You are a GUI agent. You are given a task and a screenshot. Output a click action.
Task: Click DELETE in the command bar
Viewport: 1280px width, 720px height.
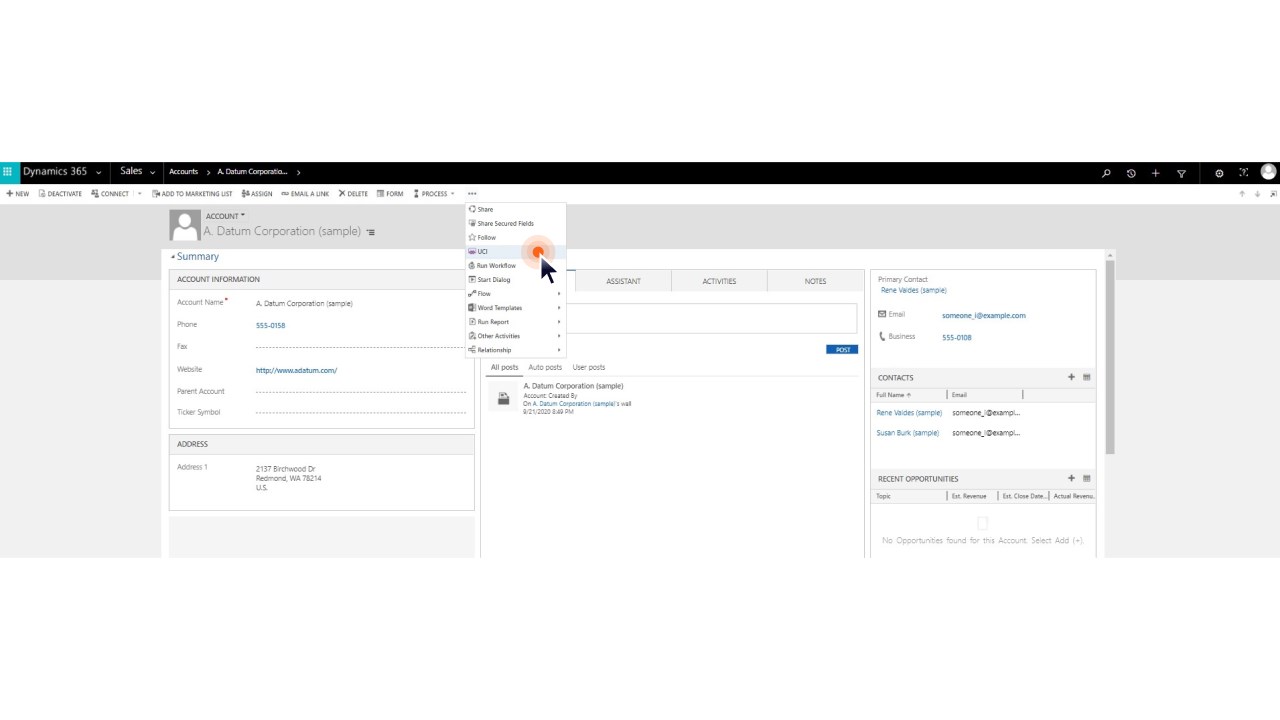click(353, 194)
